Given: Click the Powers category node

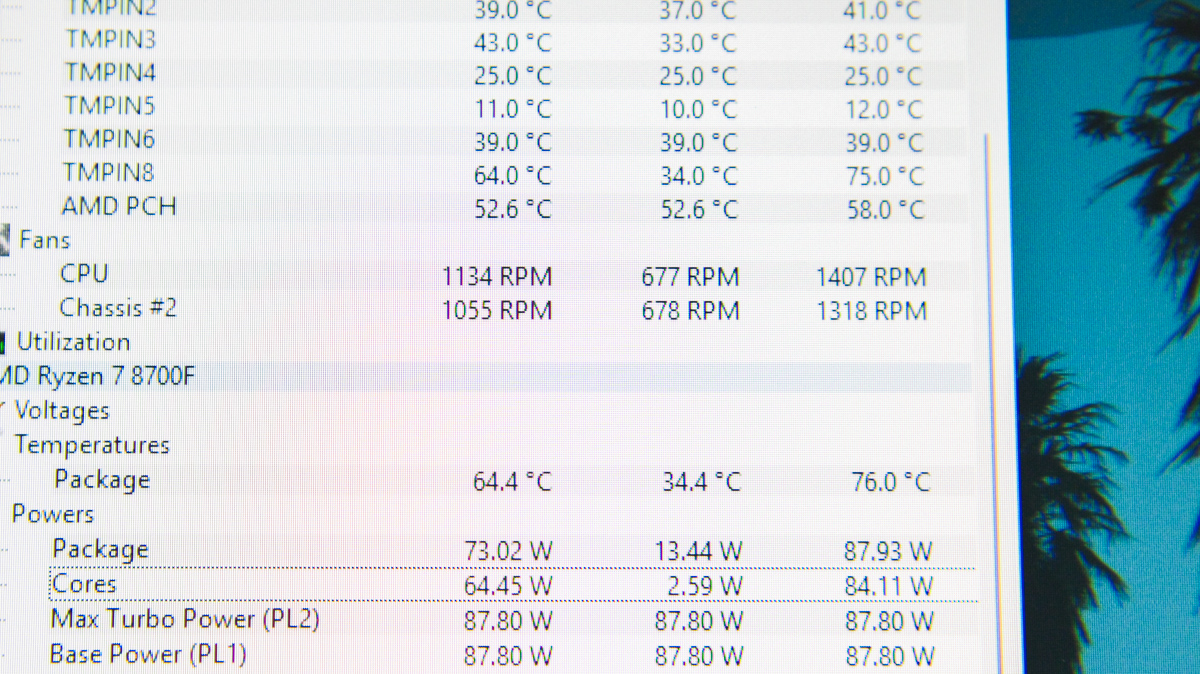Looking at the screenshot, I should (53, 514).
